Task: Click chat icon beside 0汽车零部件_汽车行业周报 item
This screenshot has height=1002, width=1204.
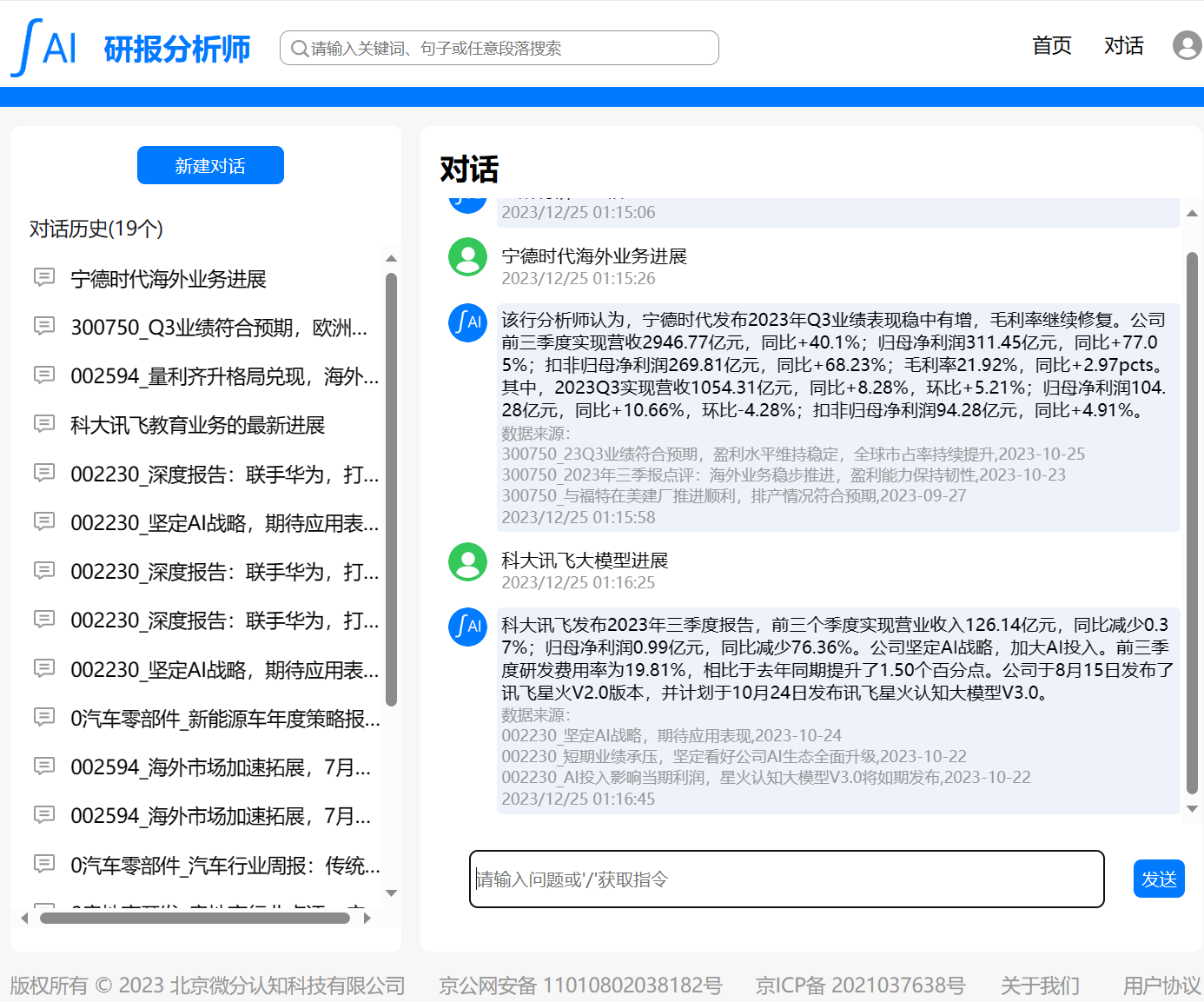Action: tap(43, 864)
